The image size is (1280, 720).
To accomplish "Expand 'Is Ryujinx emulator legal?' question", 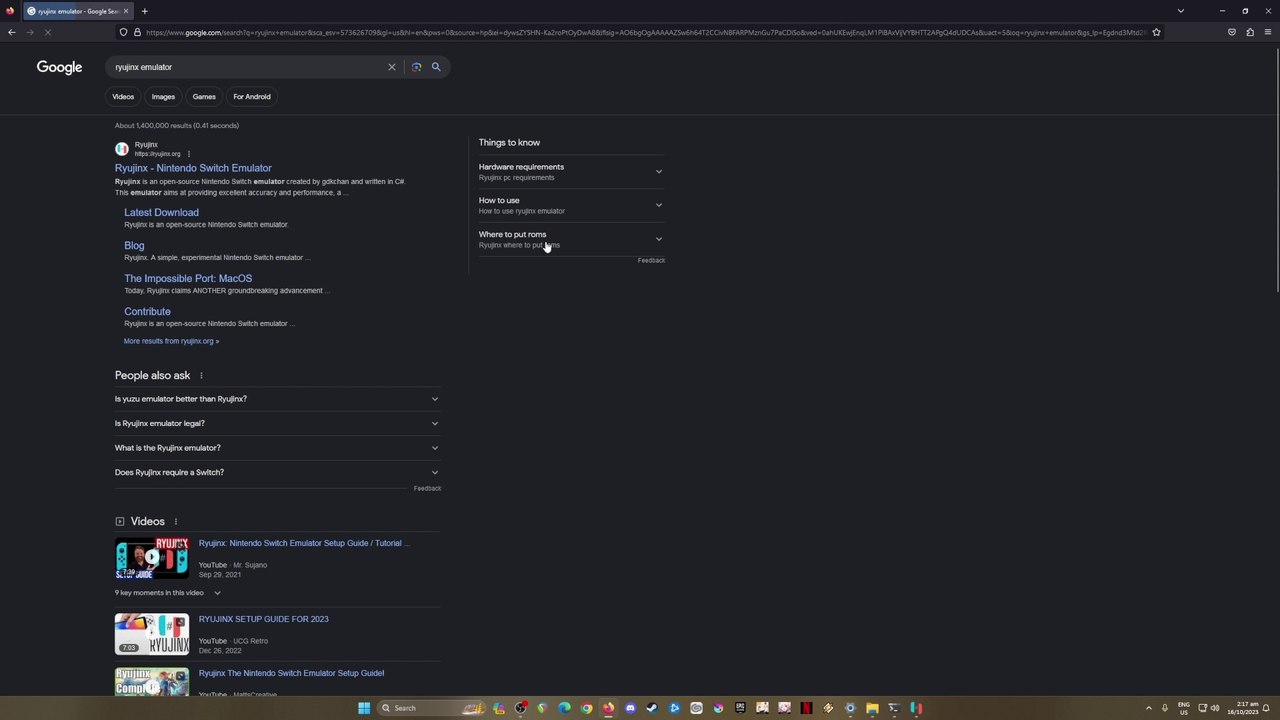I will tap(277, 423).
